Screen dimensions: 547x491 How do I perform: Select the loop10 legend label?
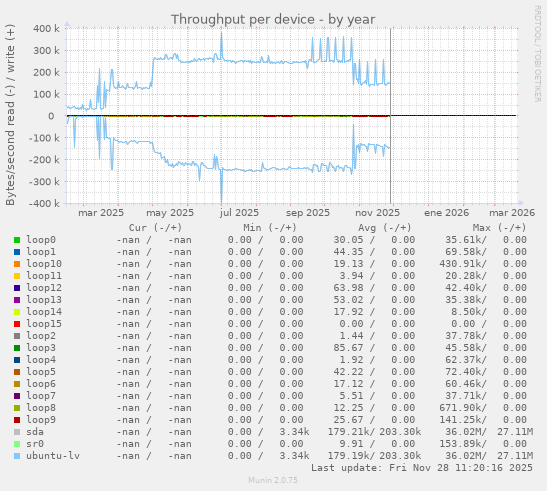[44, 263]
